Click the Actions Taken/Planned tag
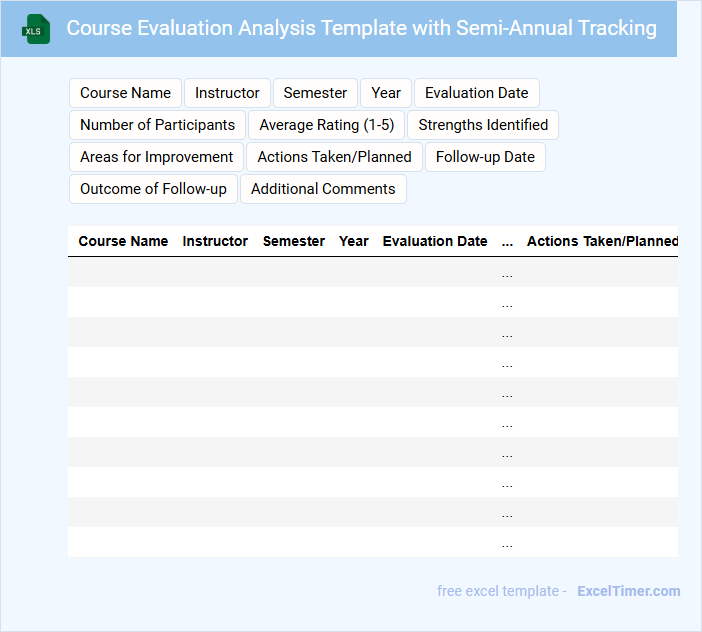 pos(334,157)
